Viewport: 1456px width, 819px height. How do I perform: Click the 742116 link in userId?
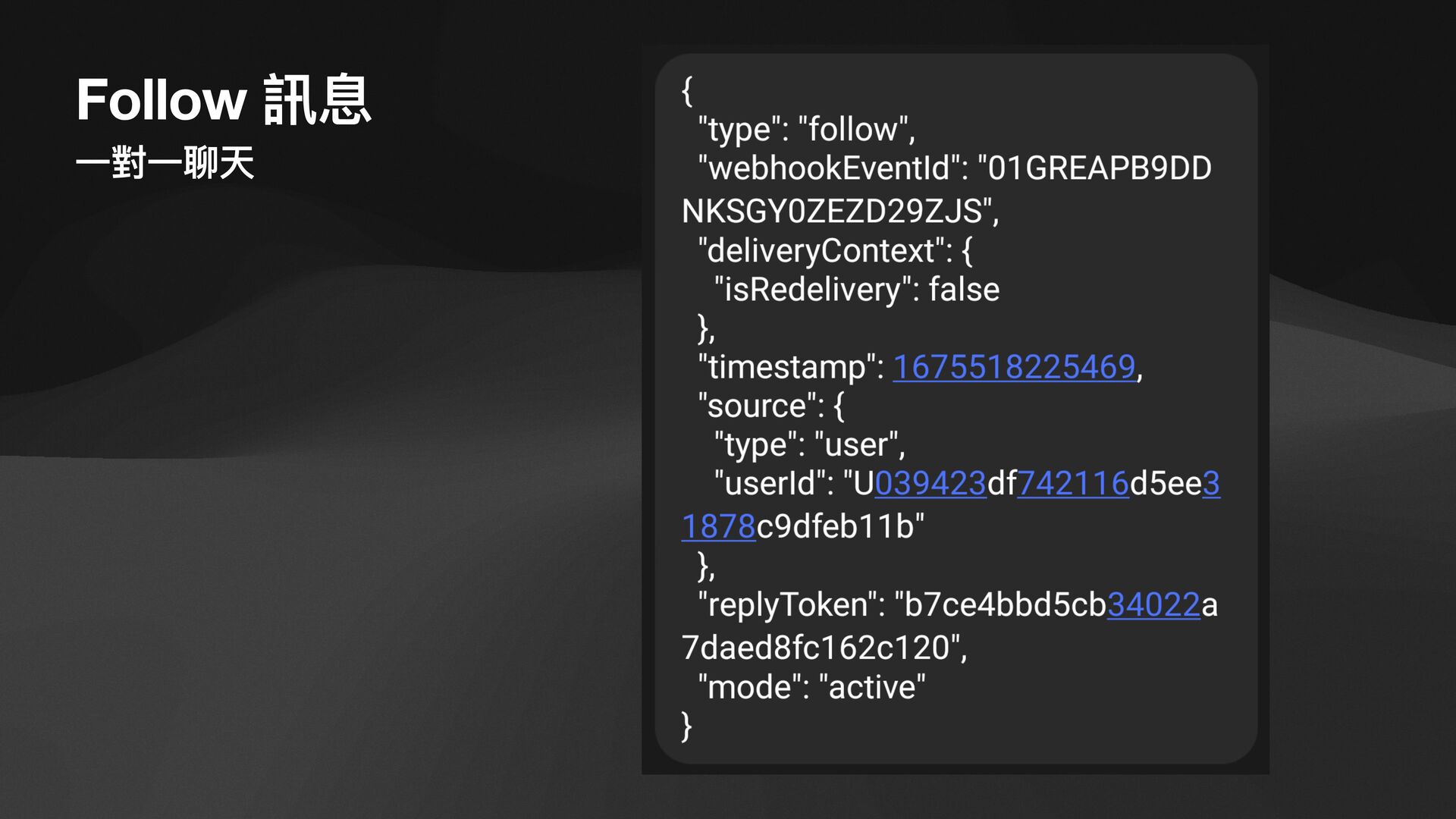point(1073,483)
